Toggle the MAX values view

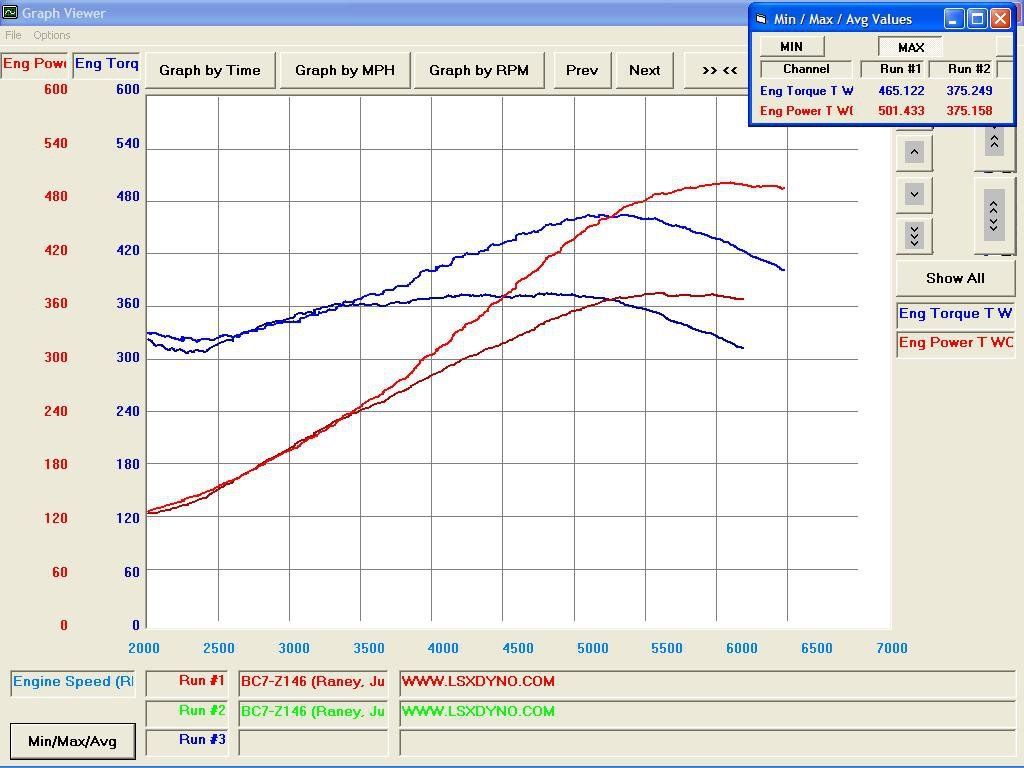pyautogui.click(x=910, y=47)
